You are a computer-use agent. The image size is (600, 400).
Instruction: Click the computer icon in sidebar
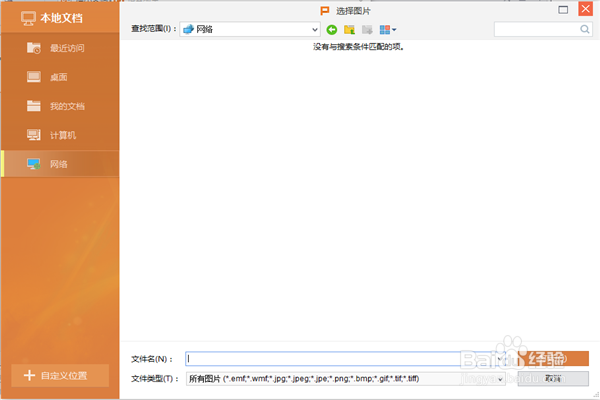click(34, 135)
